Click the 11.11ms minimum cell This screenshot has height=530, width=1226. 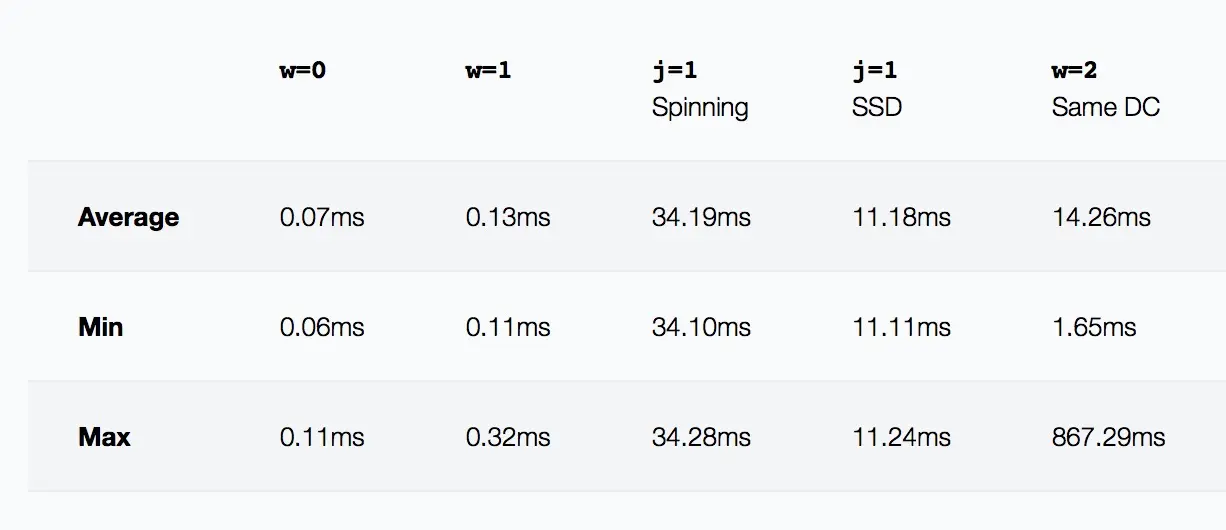[x=901, y=327]
